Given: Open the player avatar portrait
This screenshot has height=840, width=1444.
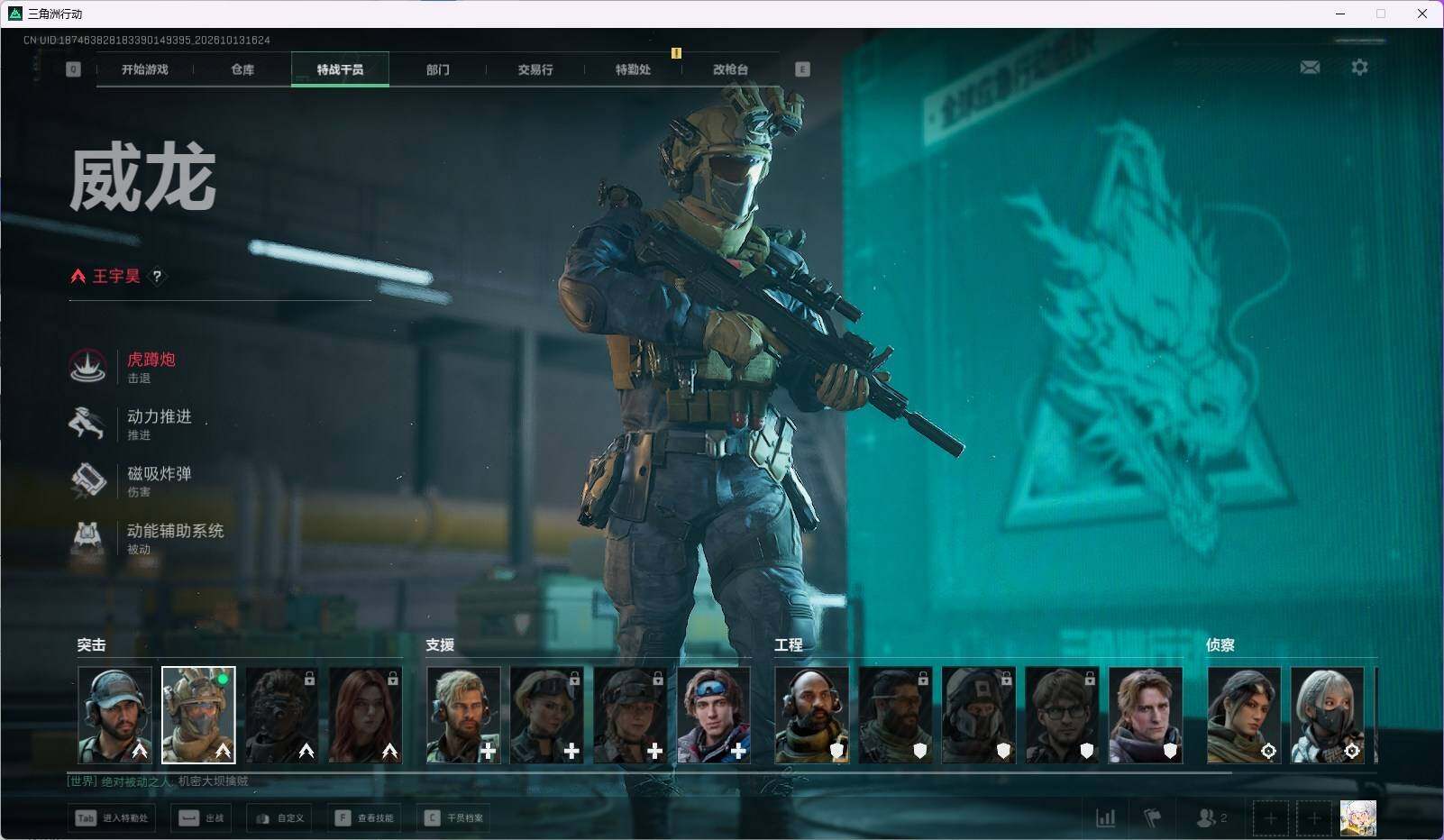Looking at the screenshot, I should coord(1357,818).
